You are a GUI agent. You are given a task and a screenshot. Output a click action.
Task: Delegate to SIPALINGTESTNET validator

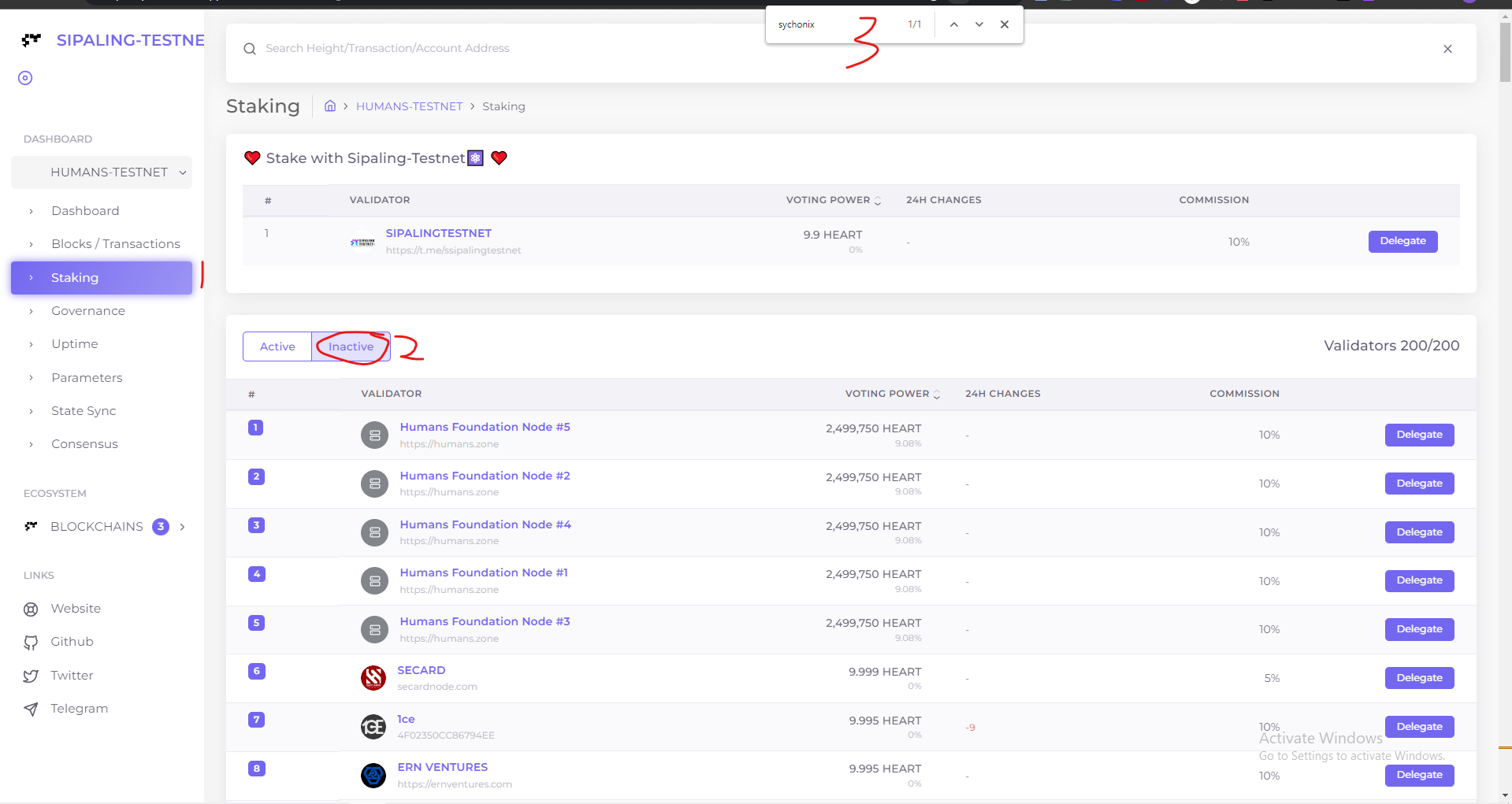pyautogui.click(x=1402, y=241)
